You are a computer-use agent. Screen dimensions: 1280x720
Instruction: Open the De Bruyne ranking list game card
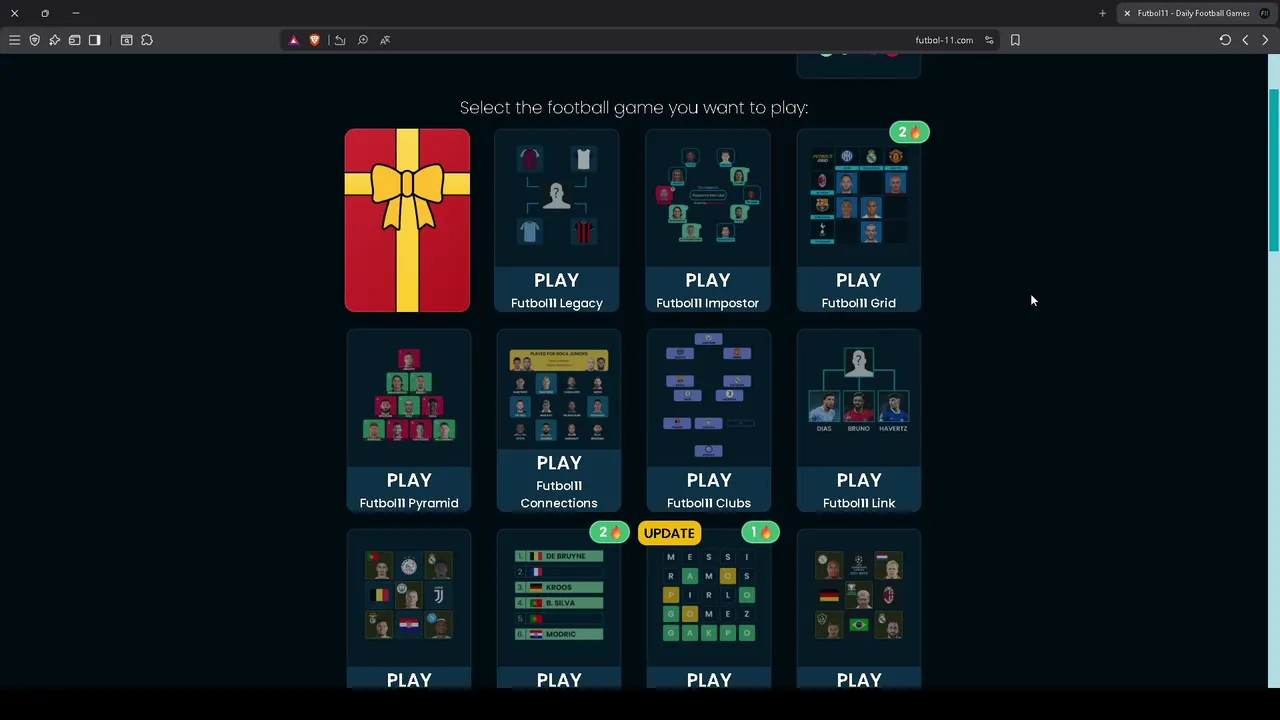[559, 608]
